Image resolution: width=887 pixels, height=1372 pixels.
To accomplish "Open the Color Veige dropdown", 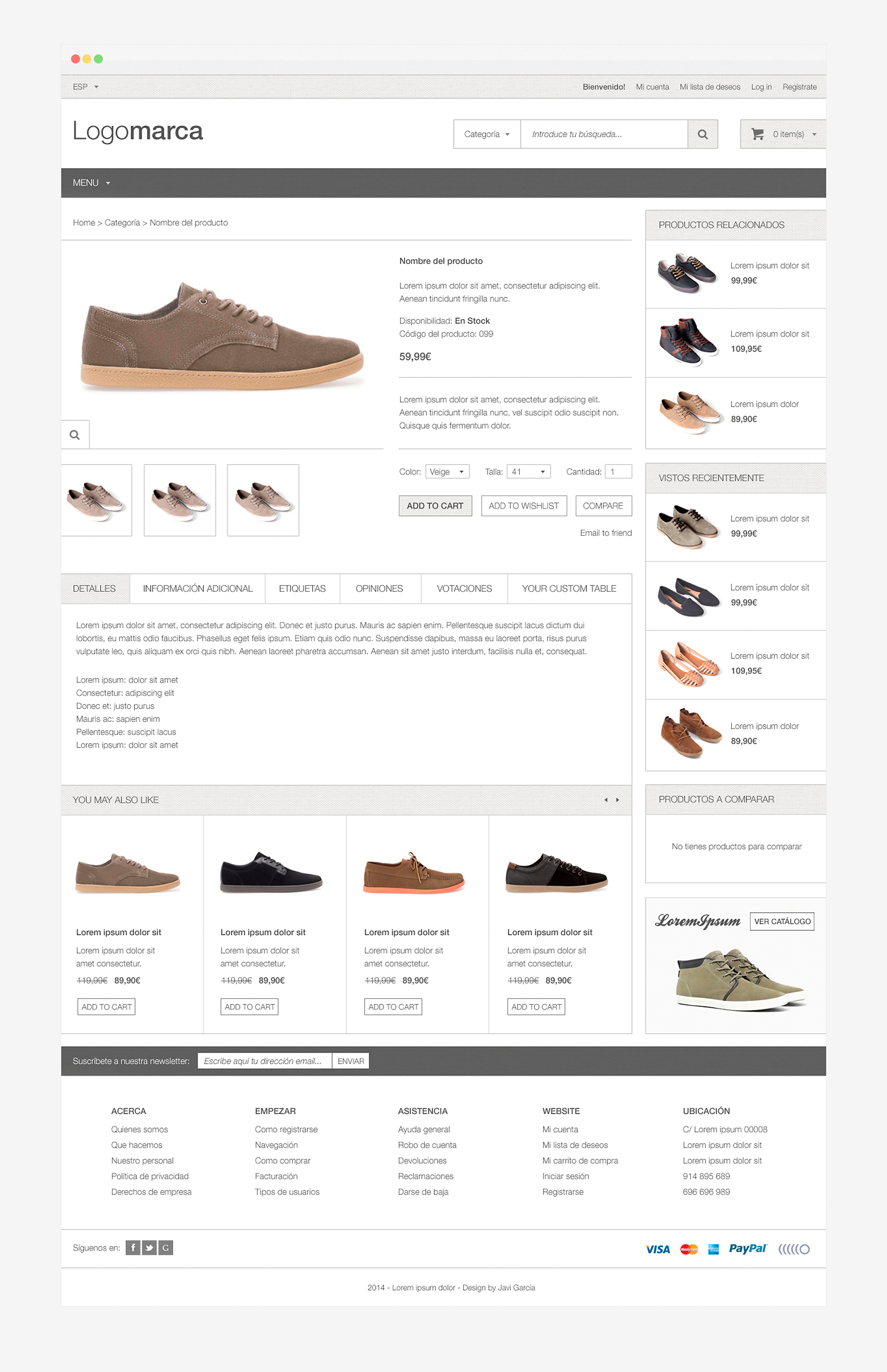I will tap(448, 471).
